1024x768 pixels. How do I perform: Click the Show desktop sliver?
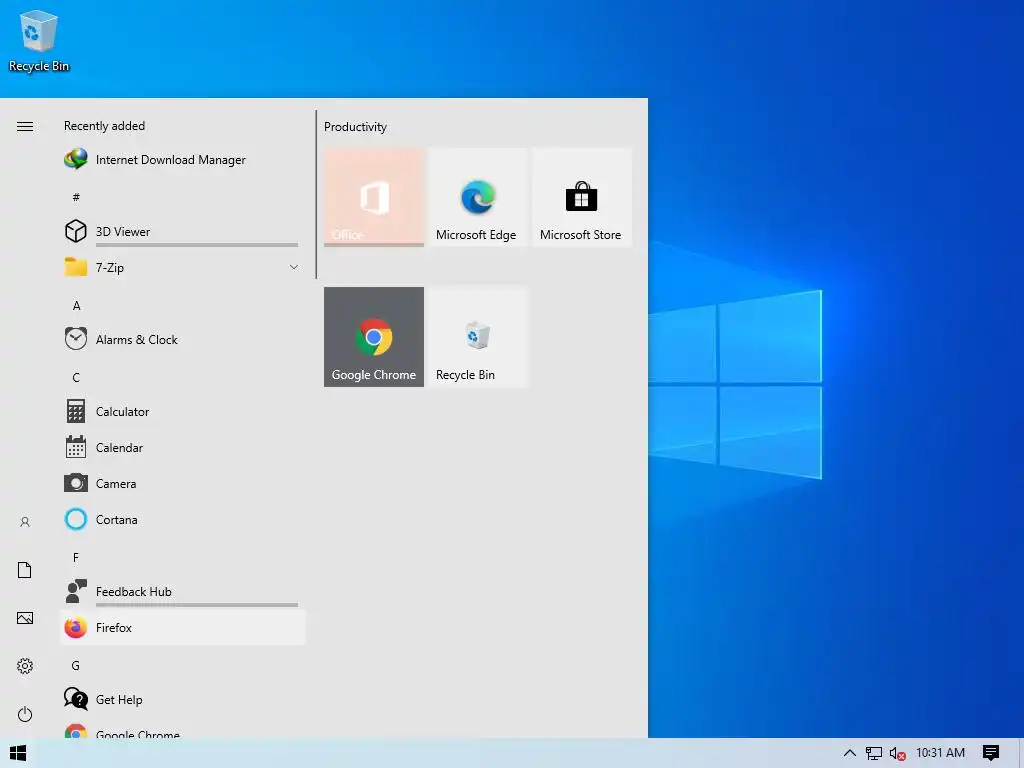pos(1021,753)
